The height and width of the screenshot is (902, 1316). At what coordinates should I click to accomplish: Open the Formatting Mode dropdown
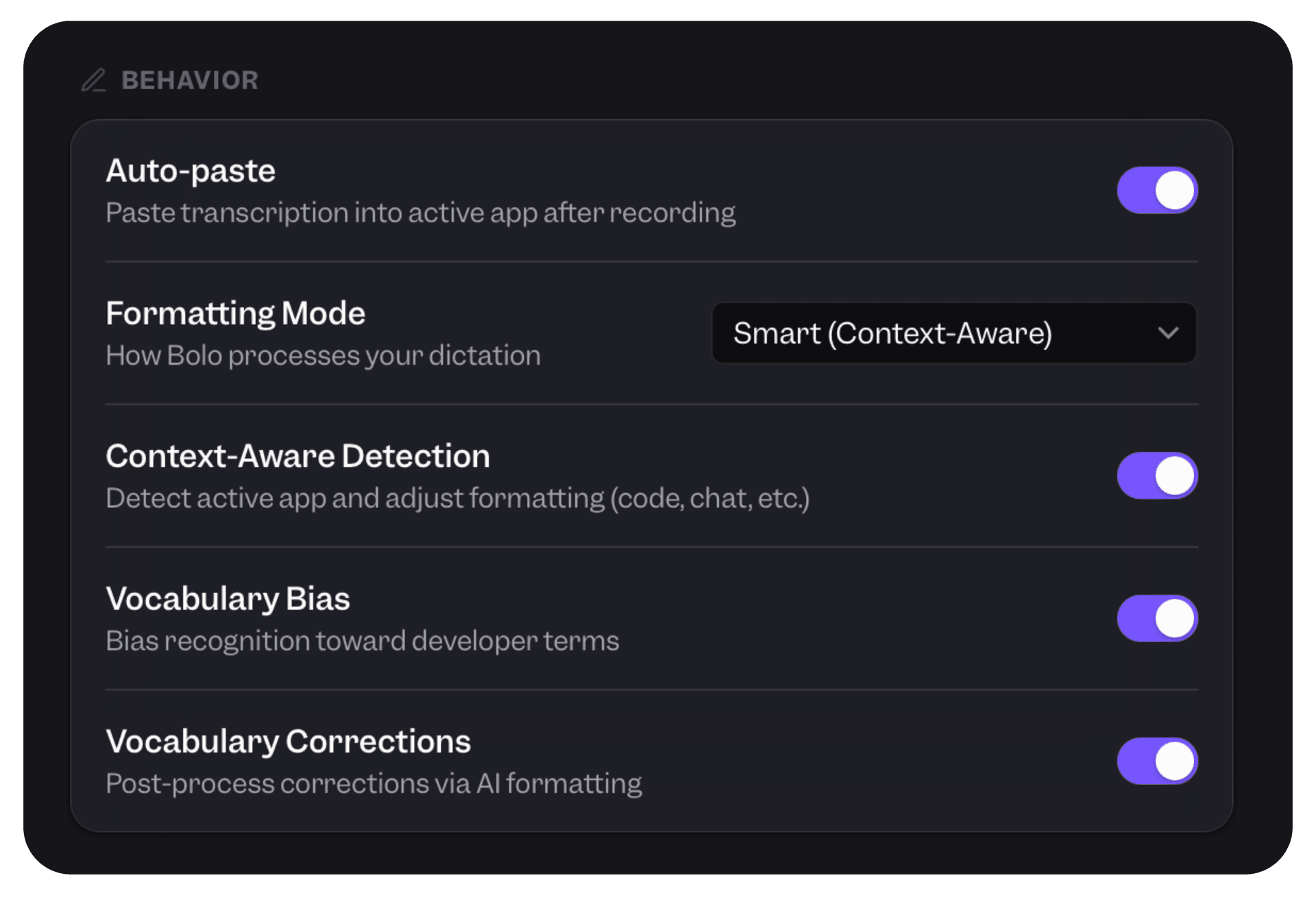click(x=954, y=334)
